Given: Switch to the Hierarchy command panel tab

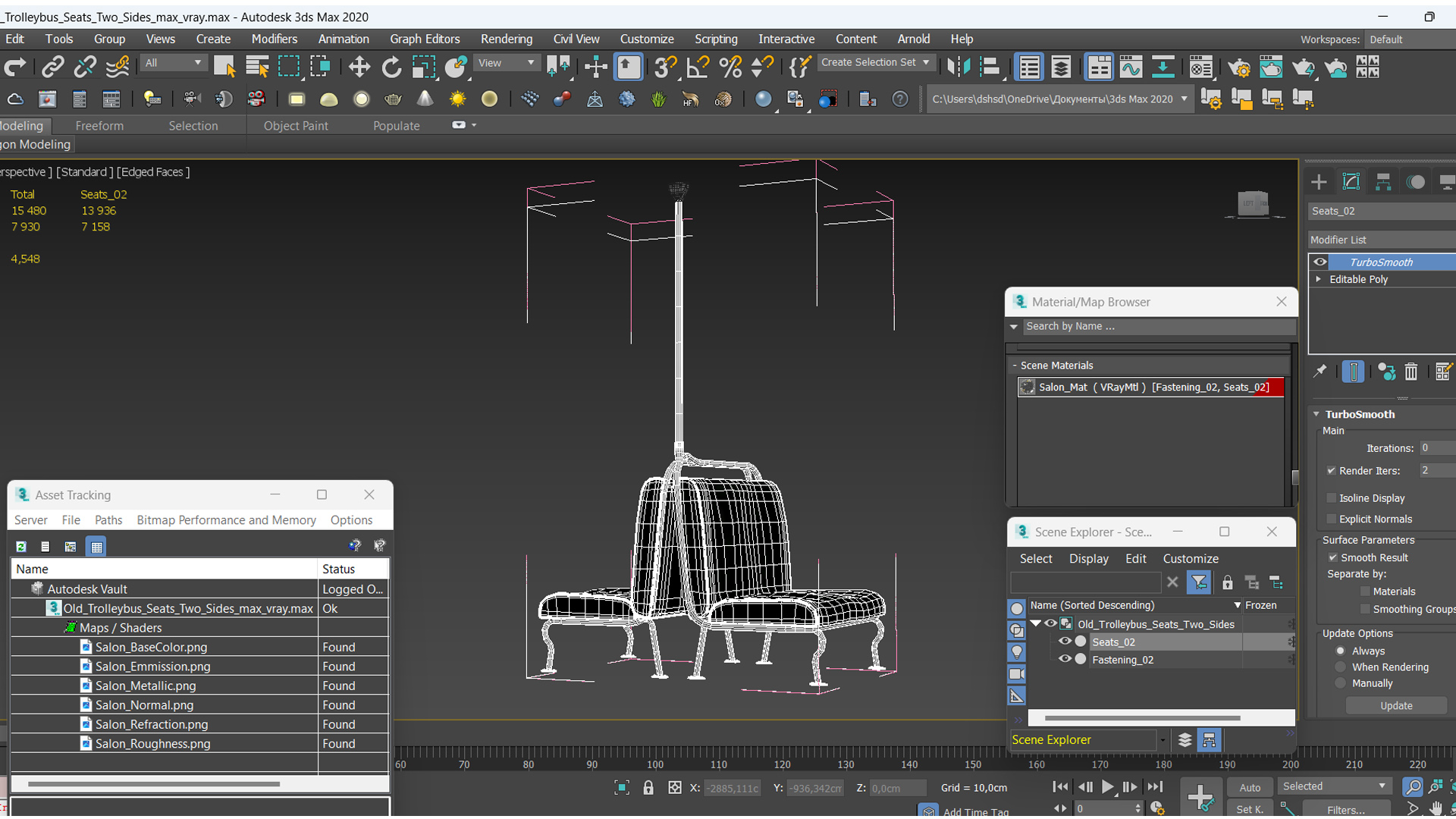Looking at the screenshot, I should (1383, 182).
